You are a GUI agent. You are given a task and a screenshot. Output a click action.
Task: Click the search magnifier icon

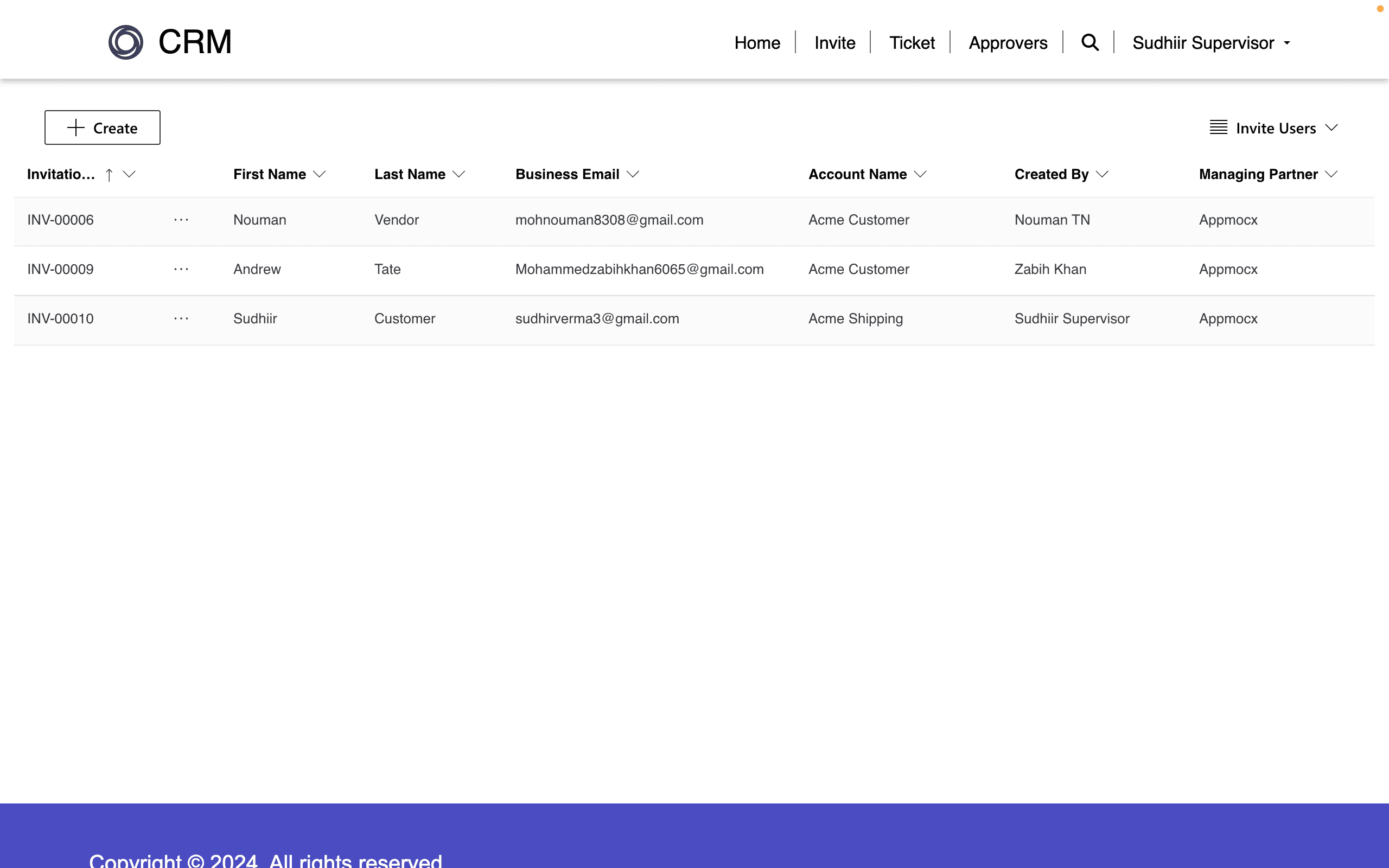[x=1089, y=42]
